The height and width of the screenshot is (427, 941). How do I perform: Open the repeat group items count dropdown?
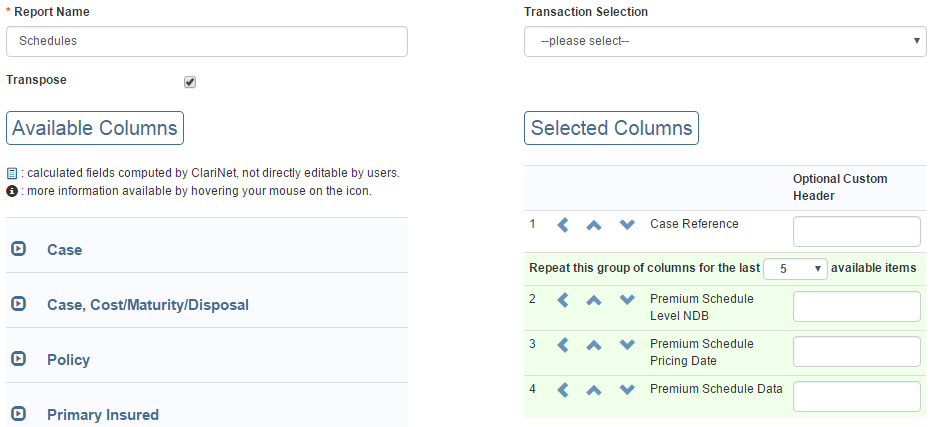point(794,269)
